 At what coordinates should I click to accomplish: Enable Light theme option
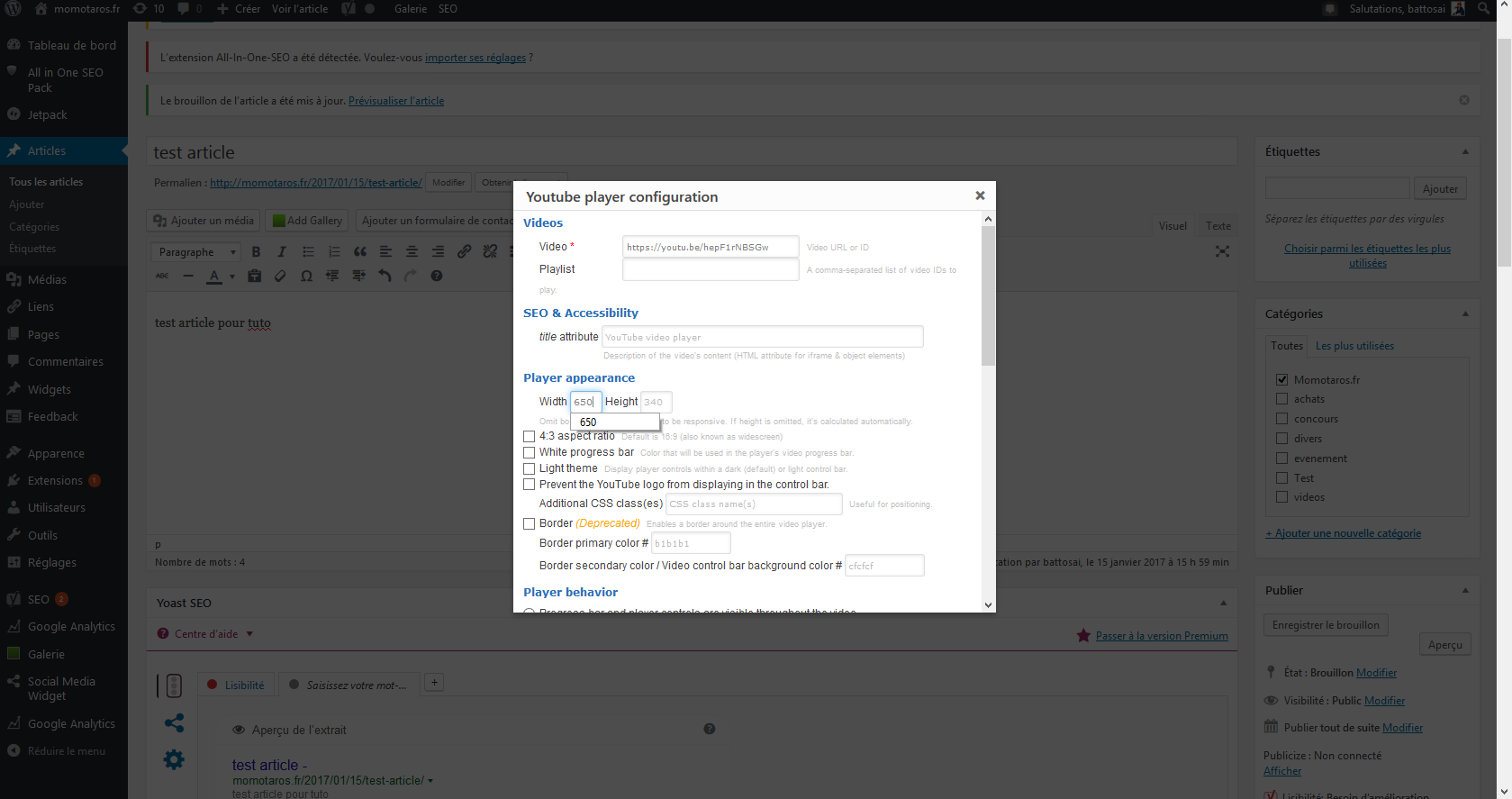(530, 468)
